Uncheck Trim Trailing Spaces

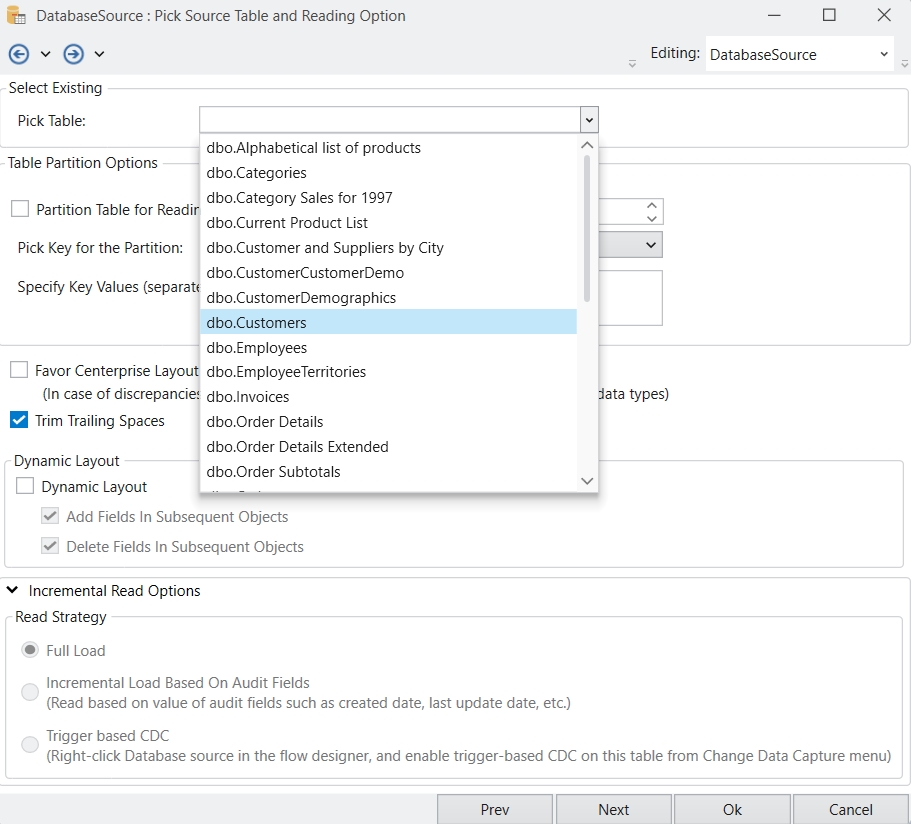pyautogui.click(x=19, y=420)
